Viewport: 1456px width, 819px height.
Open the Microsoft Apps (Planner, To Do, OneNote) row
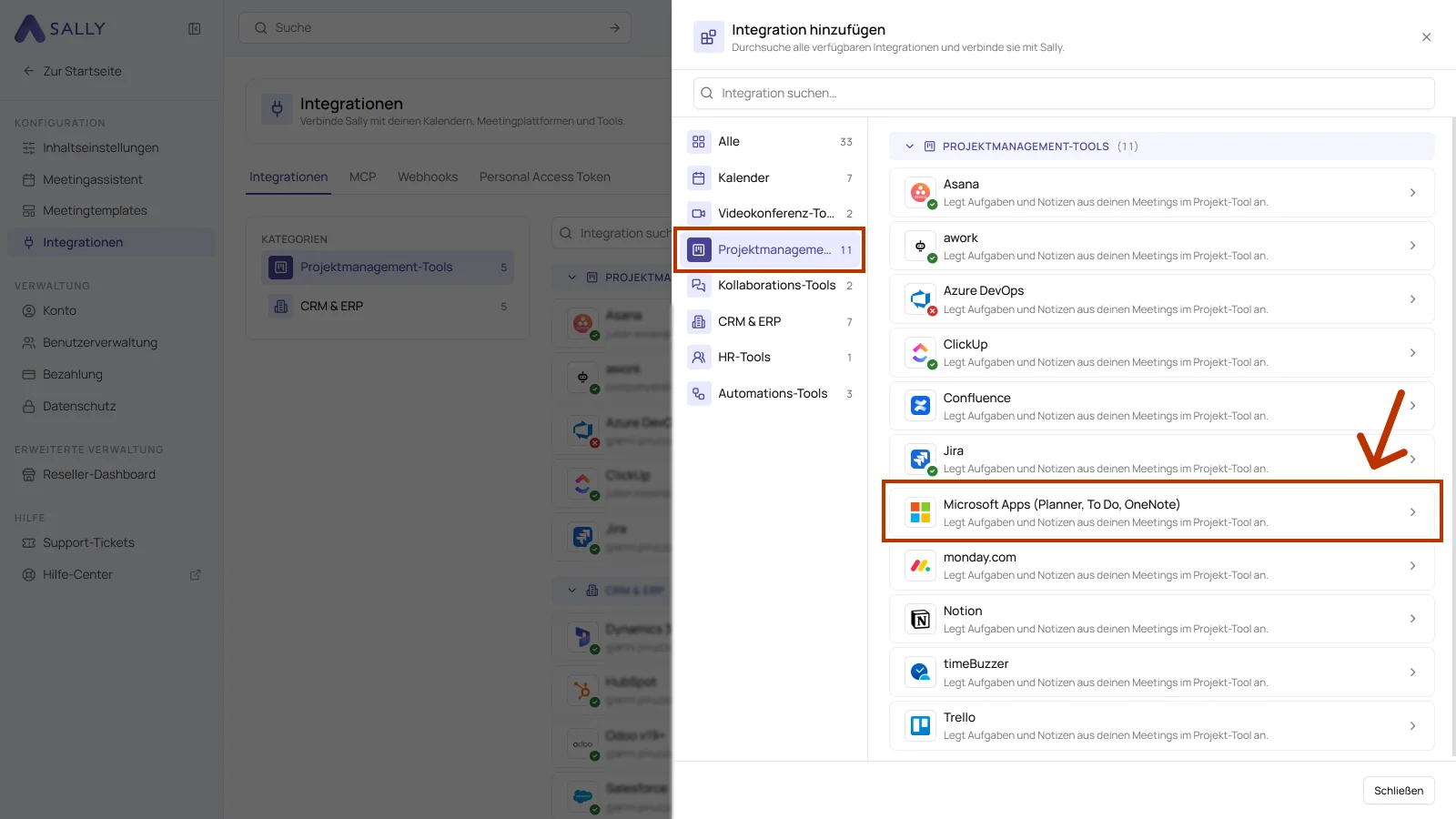[x=1161, y=512]
